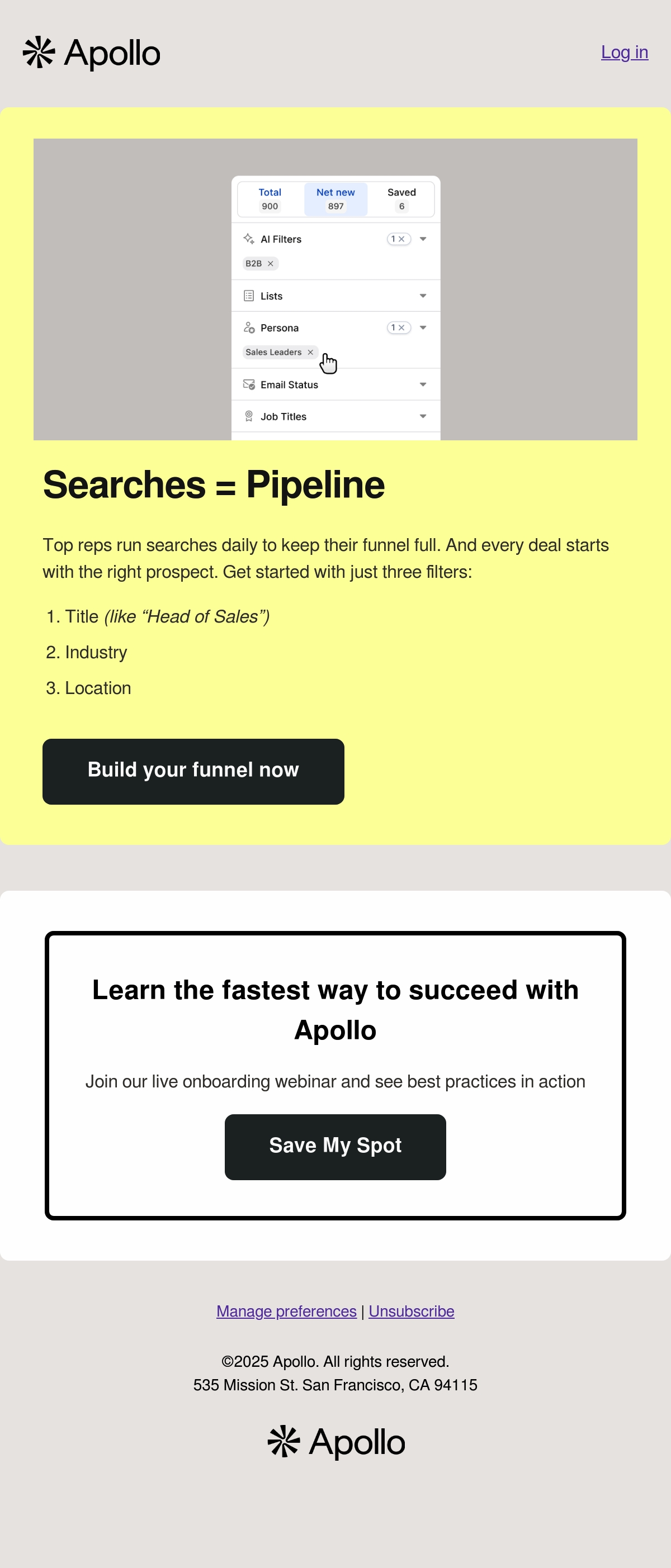The height and width of the screenshot is (1568, 671).
Task: Click the Persona people icon
Action: pyautogui.click(x=248, y=327)
